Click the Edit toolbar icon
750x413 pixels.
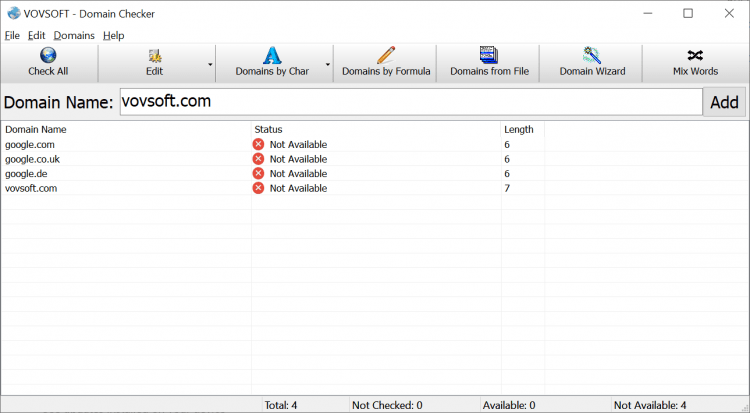[154, 56]
